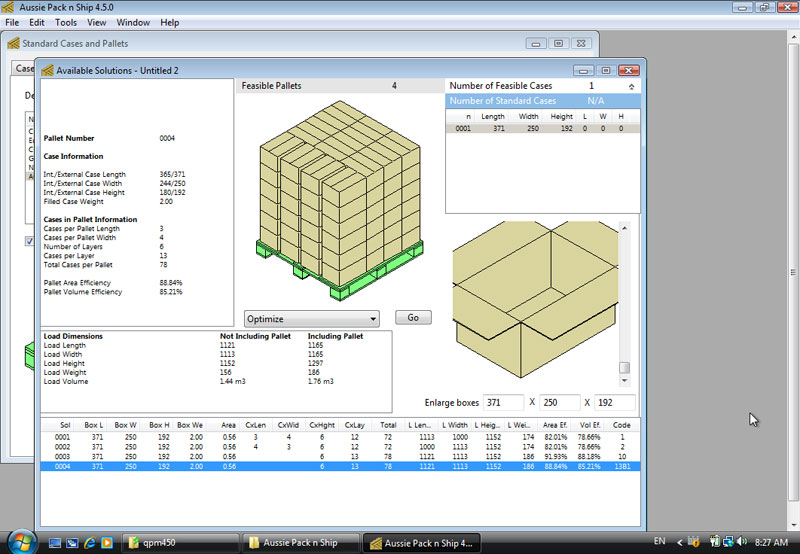Image resolution: width=800 pixels, height=554 pixels.
Task: Select solution row 0002
Action: pos(340,447)
